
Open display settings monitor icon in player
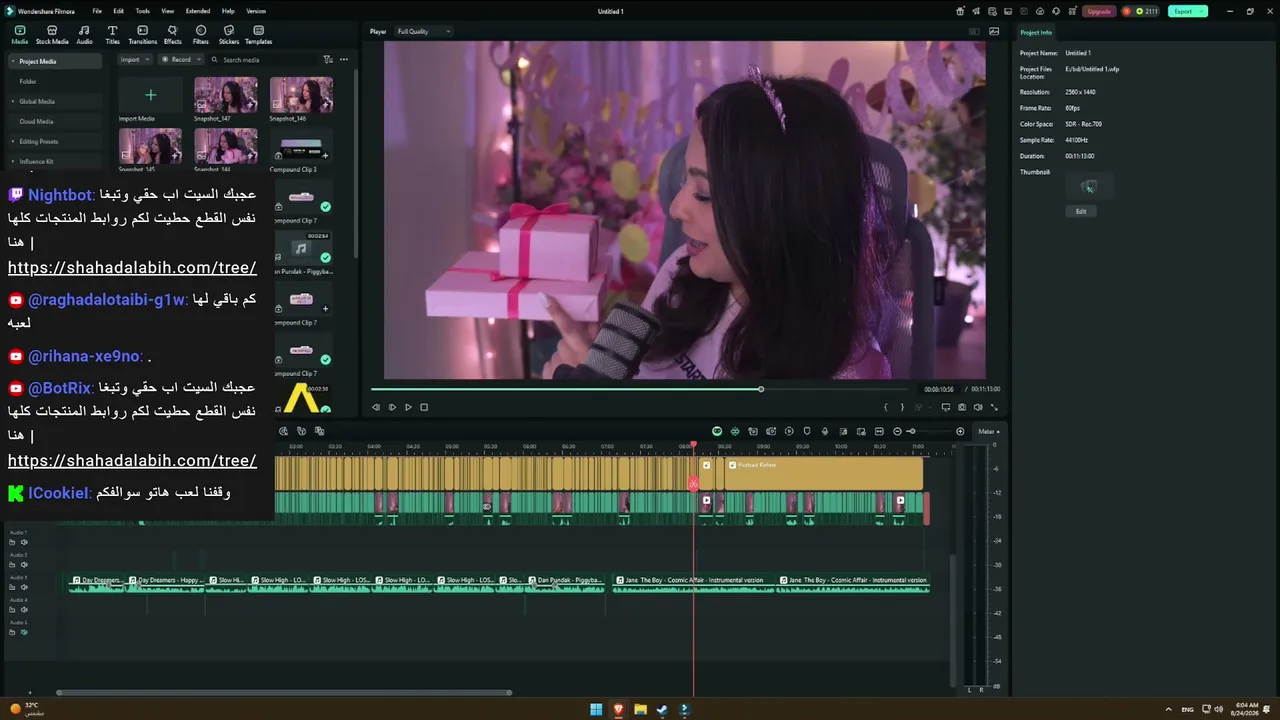(x=946, y=407)
